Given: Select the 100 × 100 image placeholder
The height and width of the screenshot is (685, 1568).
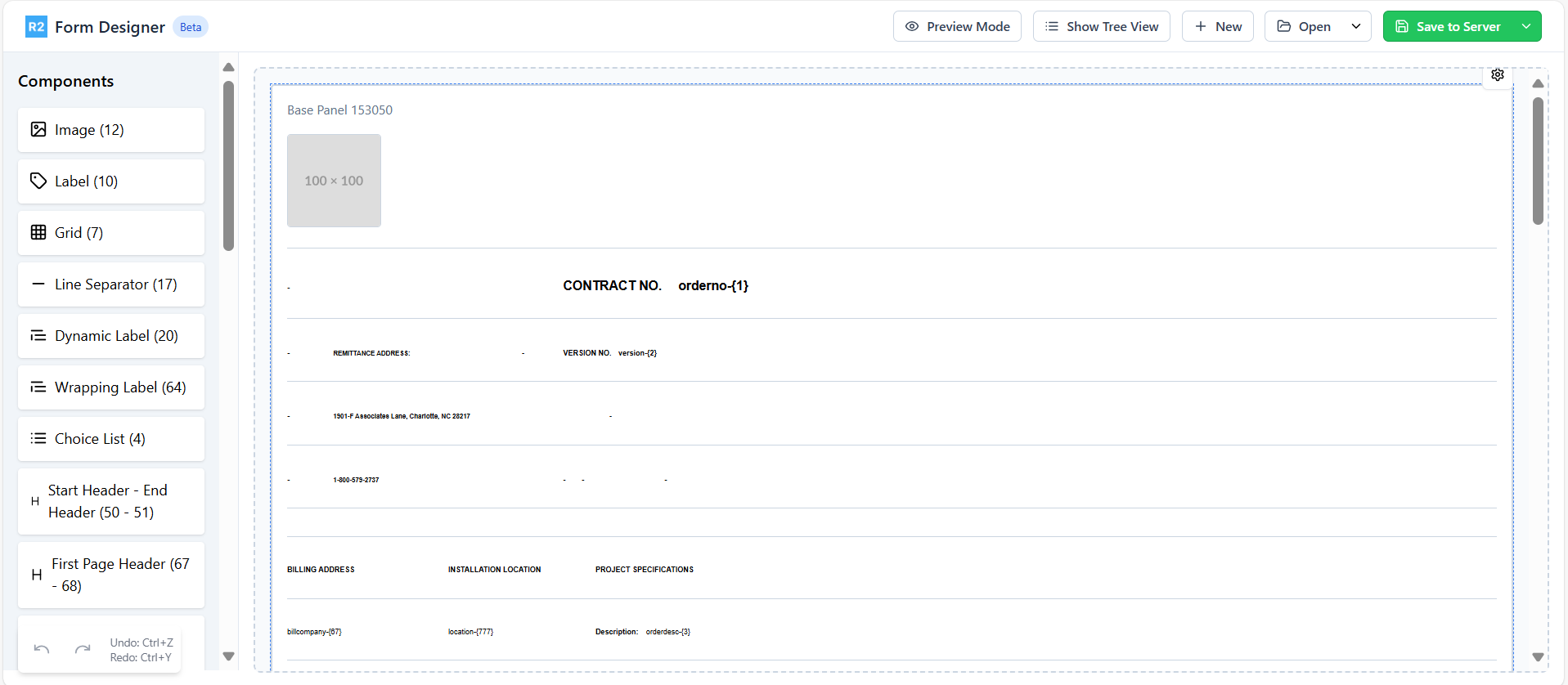Looking at the screenshot, I should coord(334,181).
